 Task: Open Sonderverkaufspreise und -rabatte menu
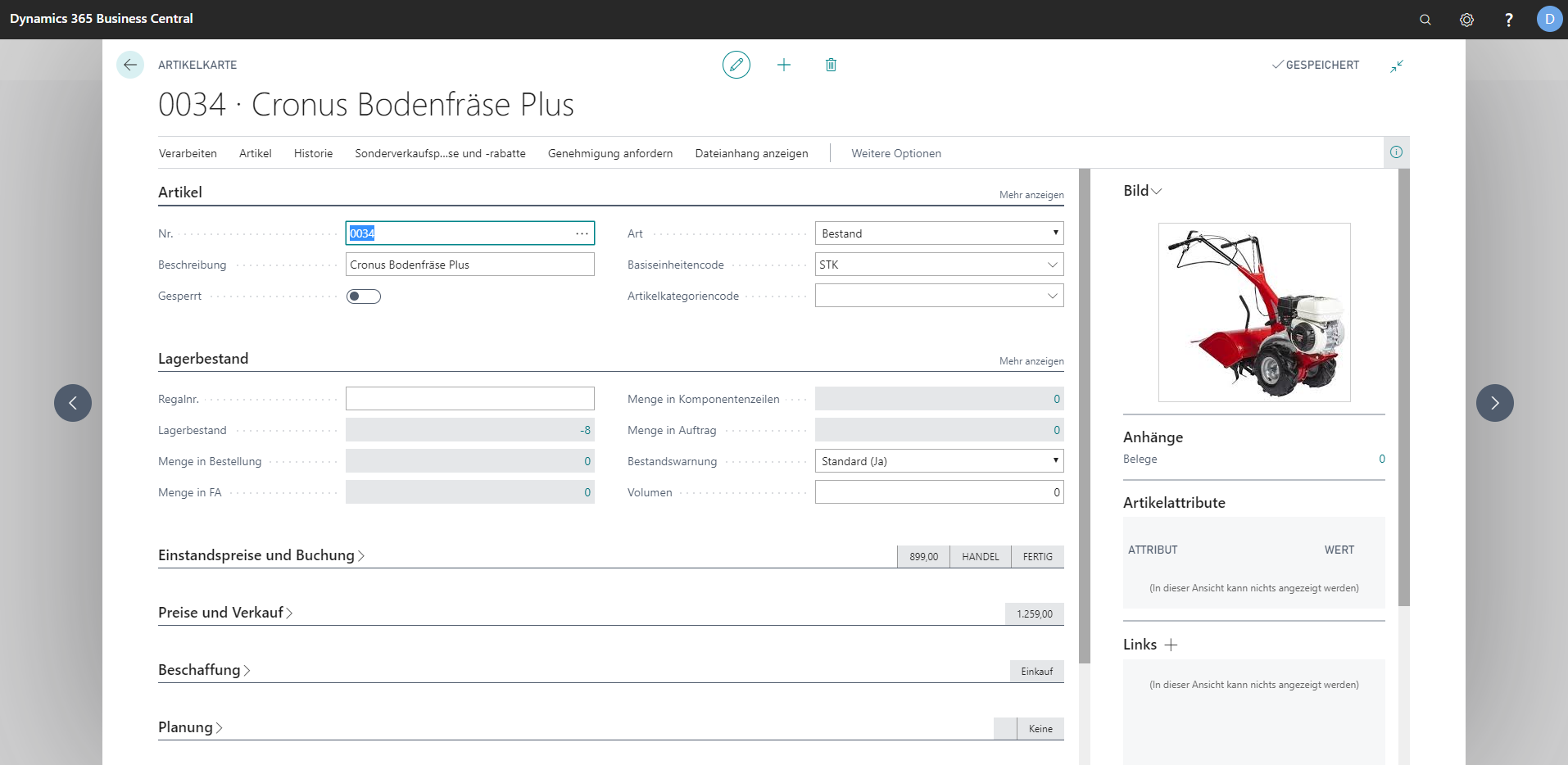coord(440,153)
